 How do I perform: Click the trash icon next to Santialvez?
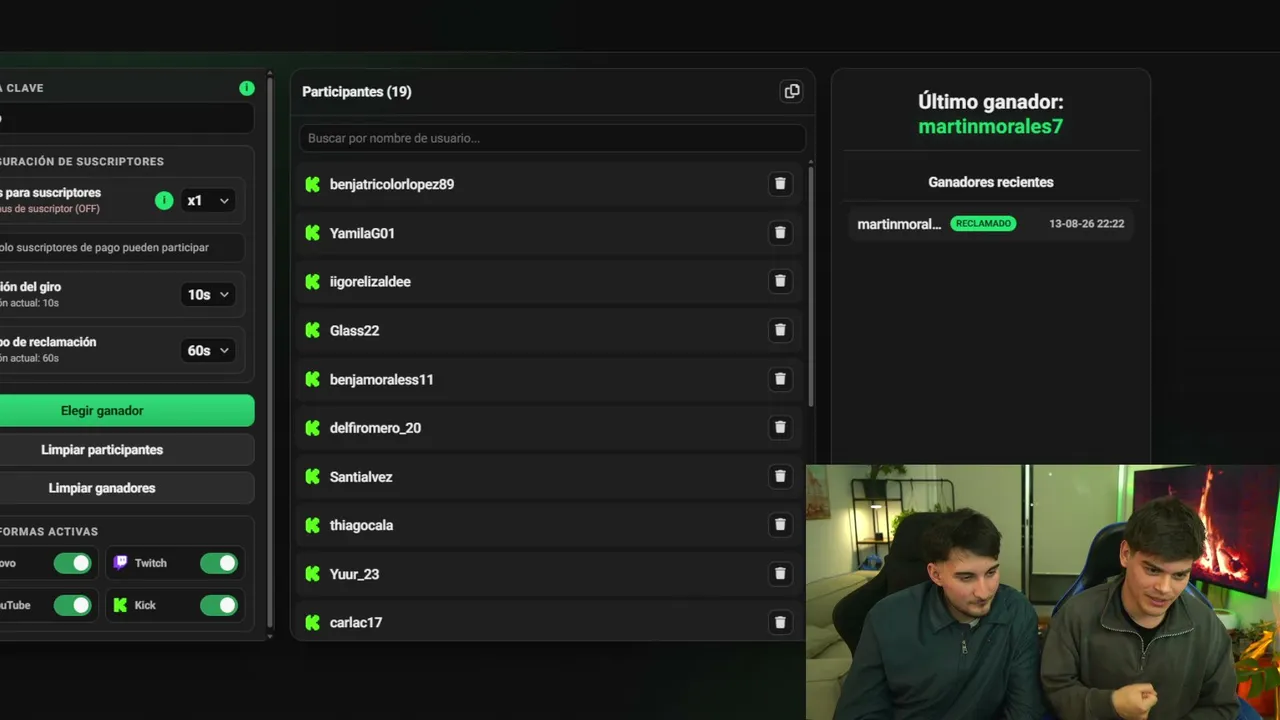pyautogui.click(x=780, y=476)
